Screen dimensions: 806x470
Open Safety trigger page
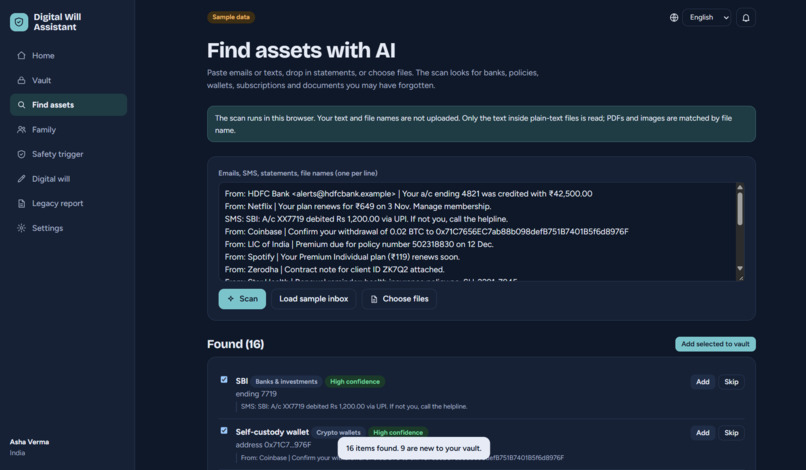68,154
